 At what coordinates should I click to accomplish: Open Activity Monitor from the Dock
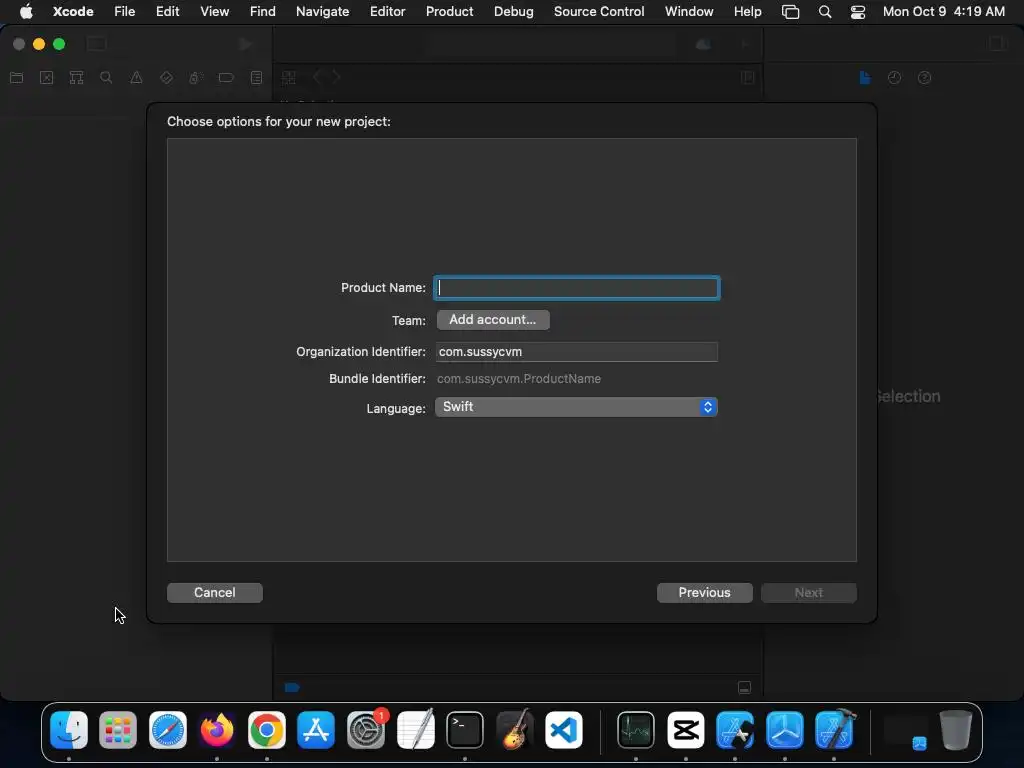(636, 730)
